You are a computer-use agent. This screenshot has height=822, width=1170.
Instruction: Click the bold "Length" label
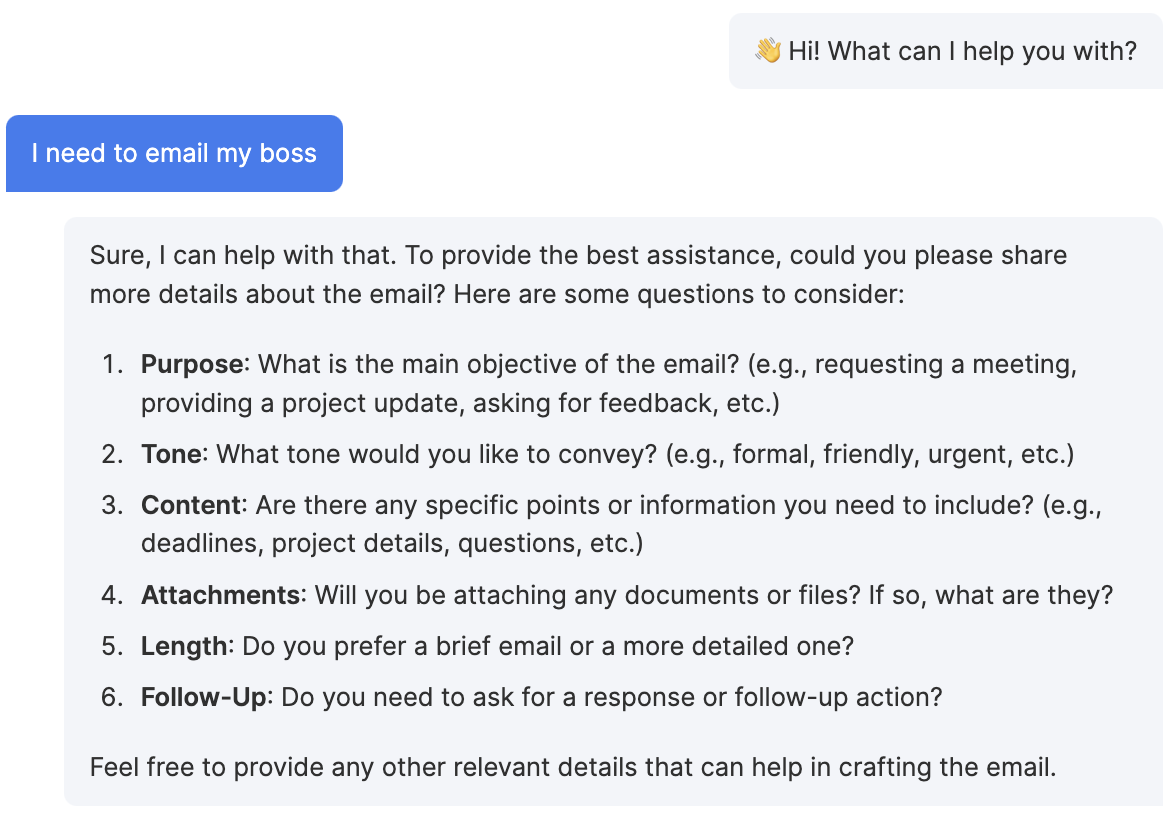pyautogui.click(x=184, y=646)
